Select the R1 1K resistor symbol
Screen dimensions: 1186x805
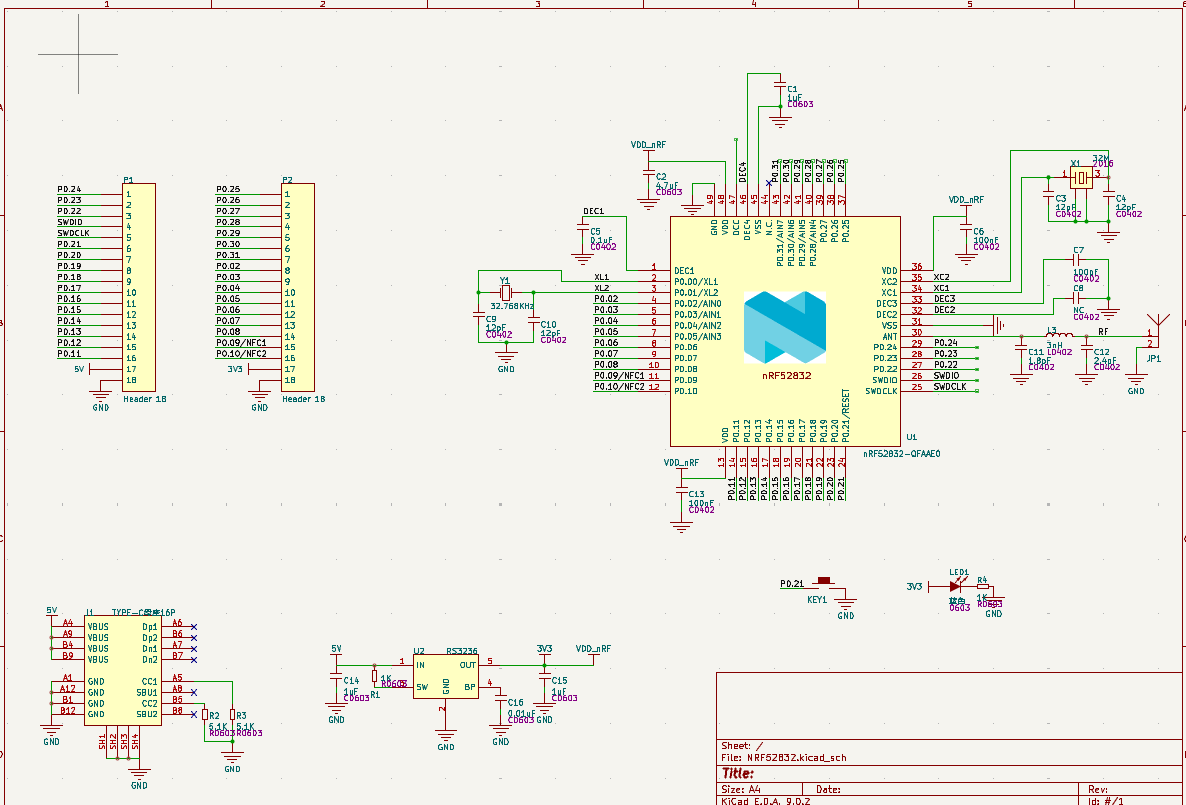374,676
